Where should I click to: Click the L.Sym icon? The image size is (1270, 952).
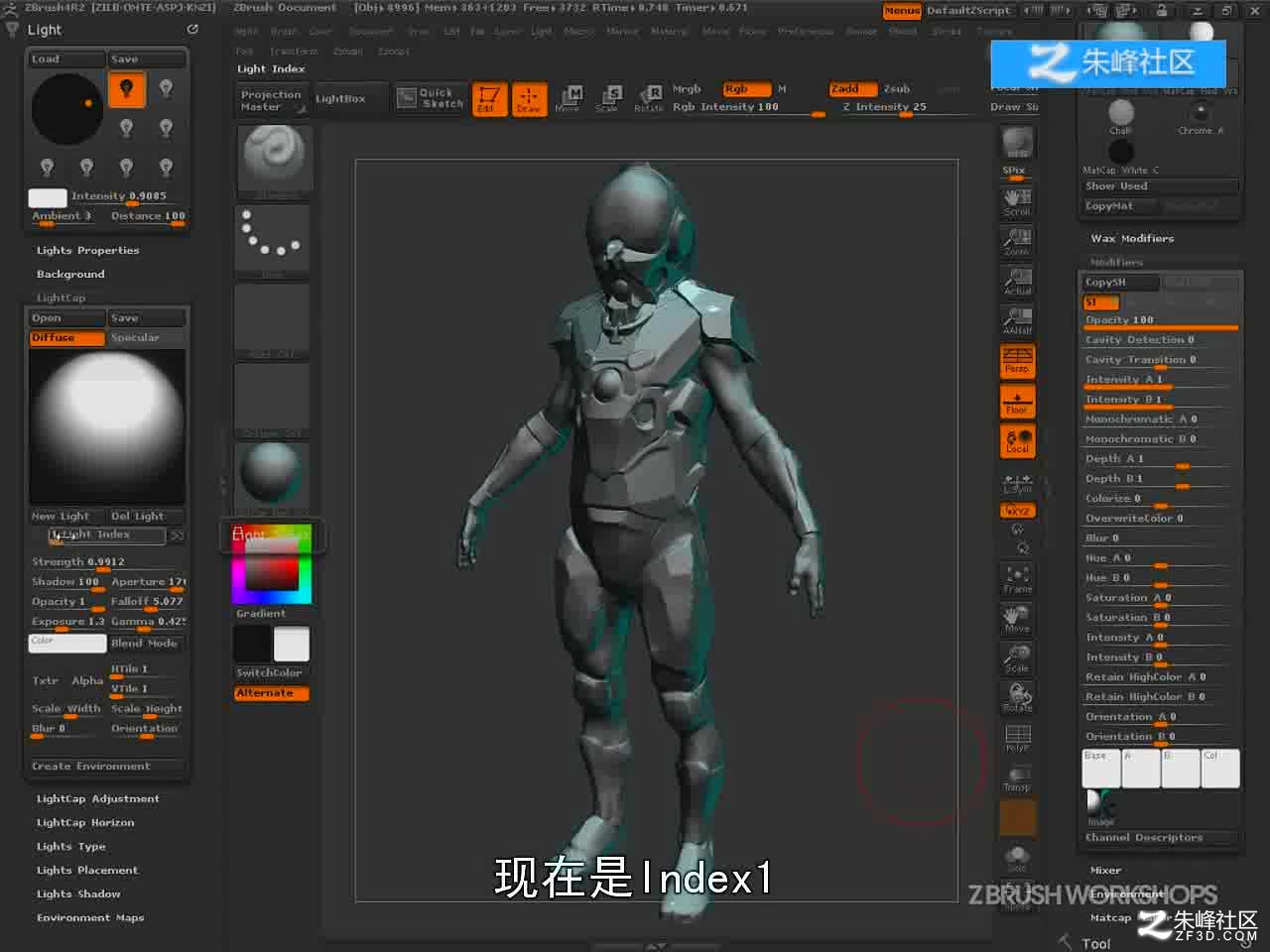(x=1017, y=484)
